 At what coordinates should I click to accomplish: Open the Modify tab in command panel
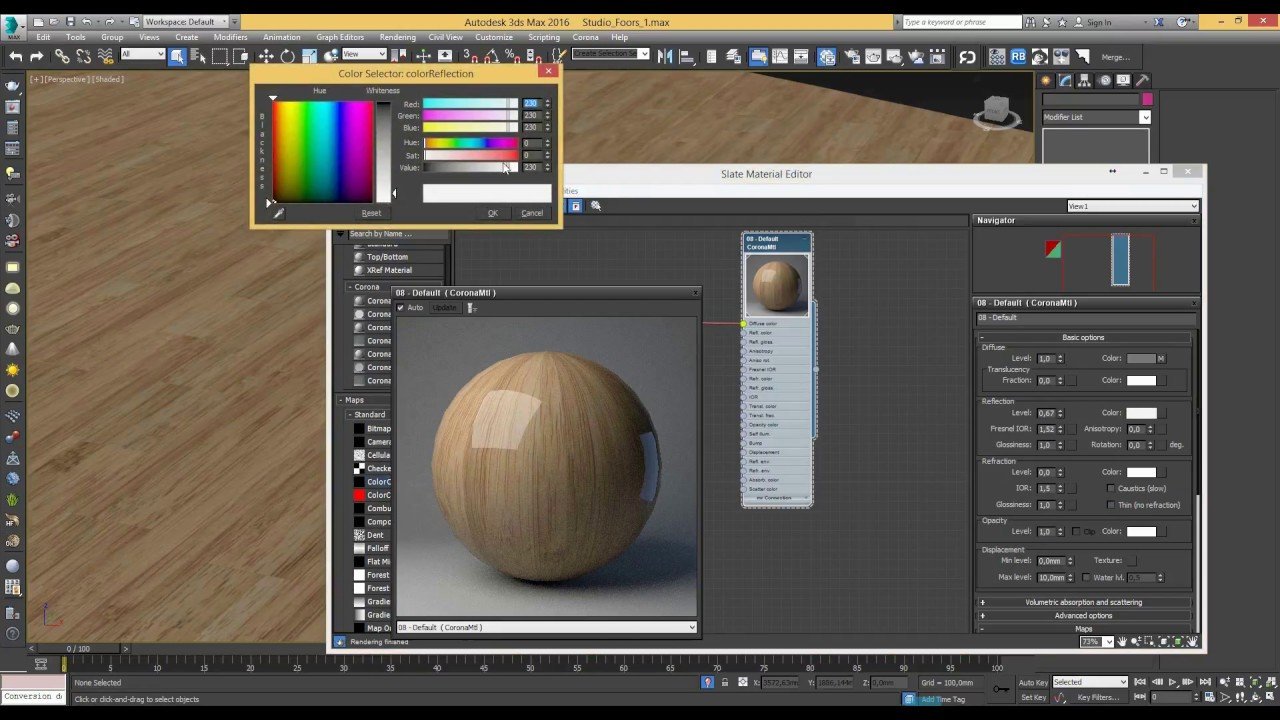(1066, 80)
